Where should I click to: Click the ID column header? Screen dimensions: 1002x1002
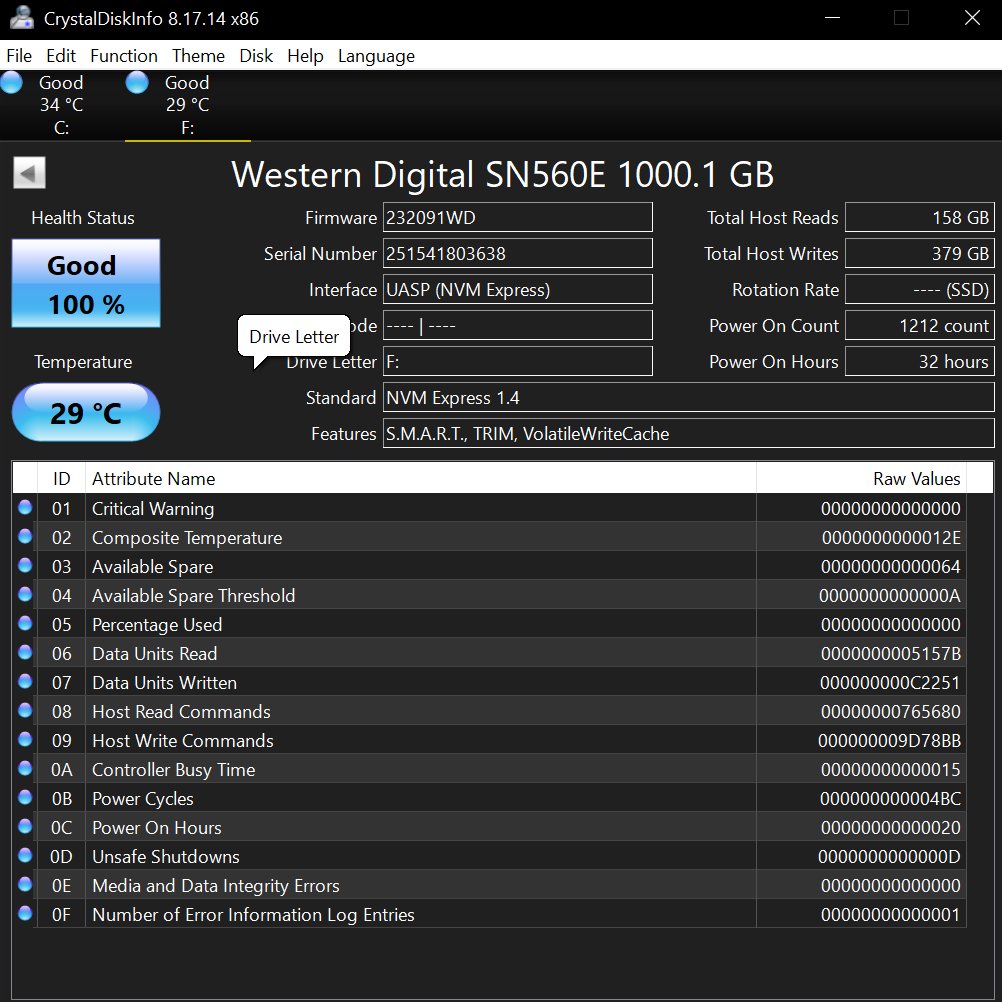pos(61,479)
